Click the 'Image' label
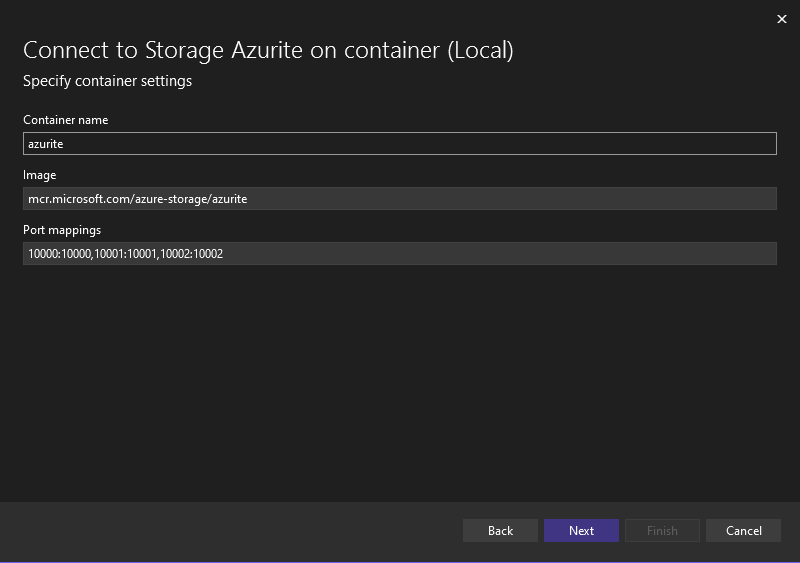This screenshot has width=800, height=563. [x=40, y=175]
